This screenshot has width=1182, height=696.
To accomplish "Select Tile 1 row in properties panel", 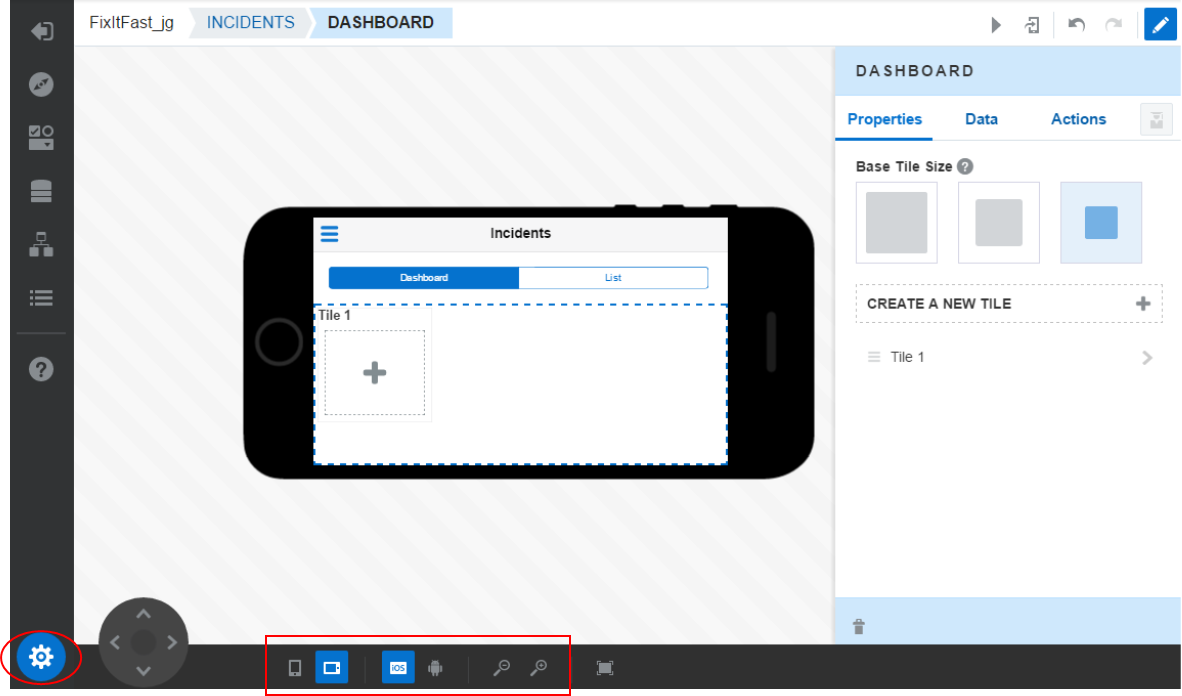I will pos(1009,357).
